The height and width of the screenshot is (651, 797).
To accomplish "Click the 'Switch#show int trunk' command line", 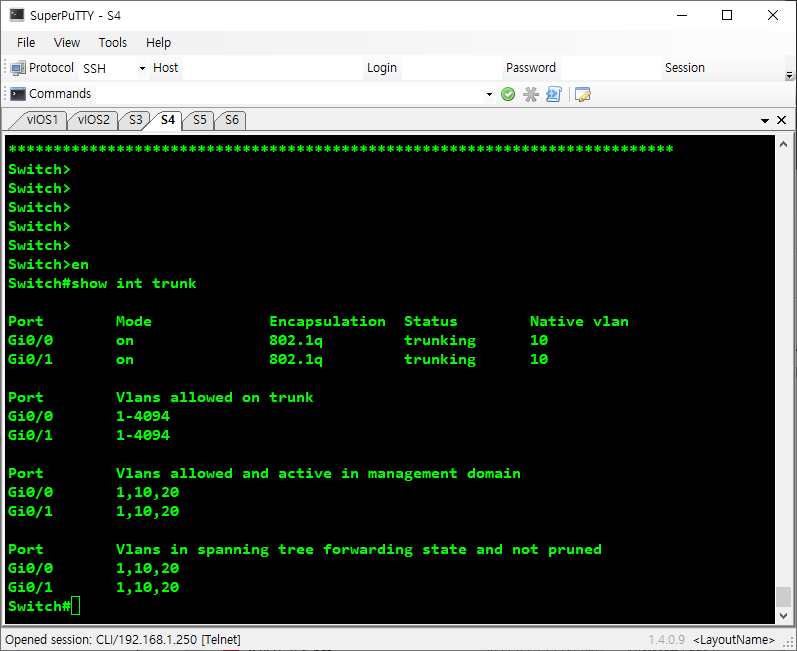I will tap(102, 284).
